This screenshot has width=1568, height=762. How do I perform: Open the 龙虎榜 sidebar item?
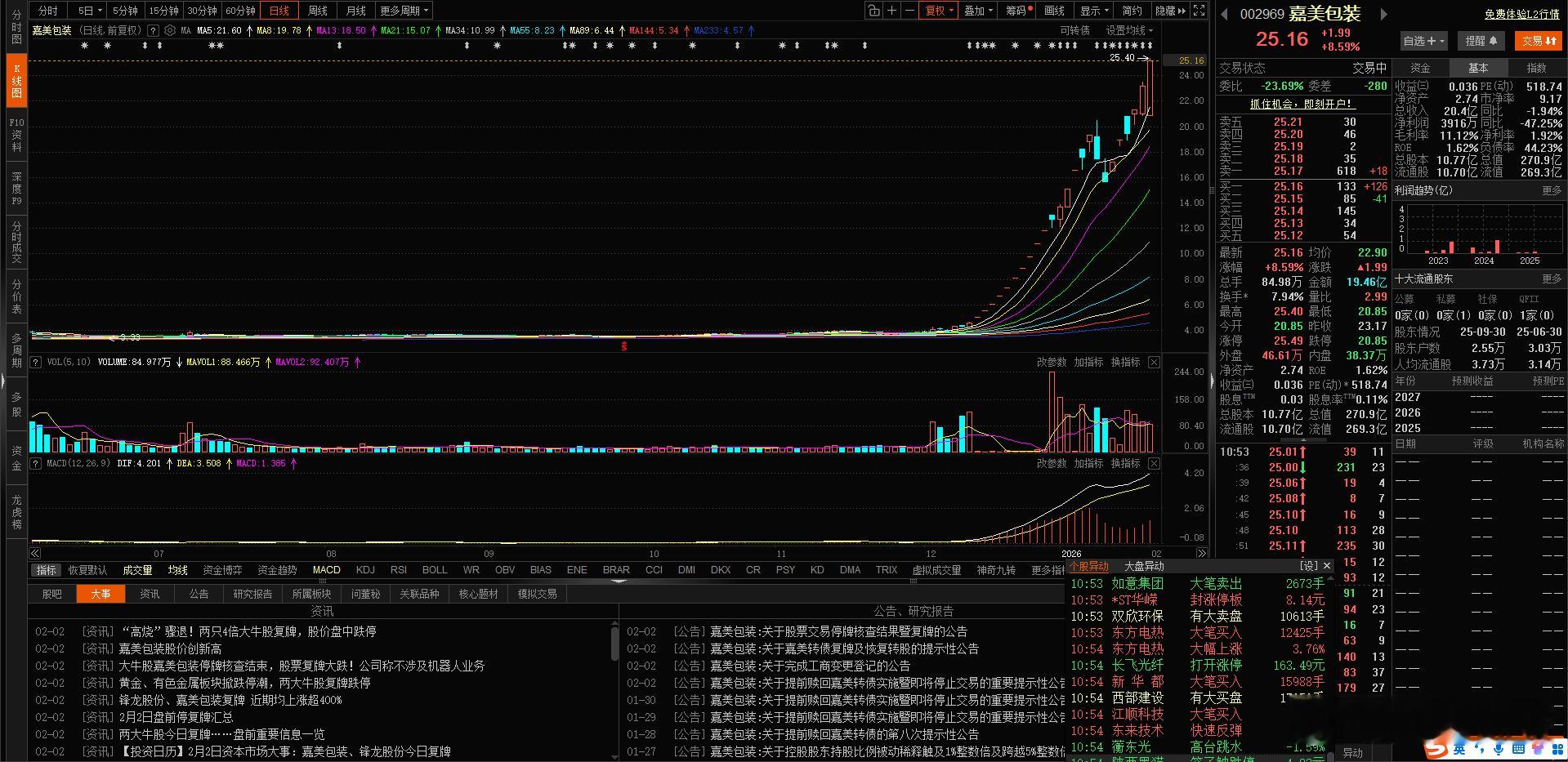click(x=16, y=511)
